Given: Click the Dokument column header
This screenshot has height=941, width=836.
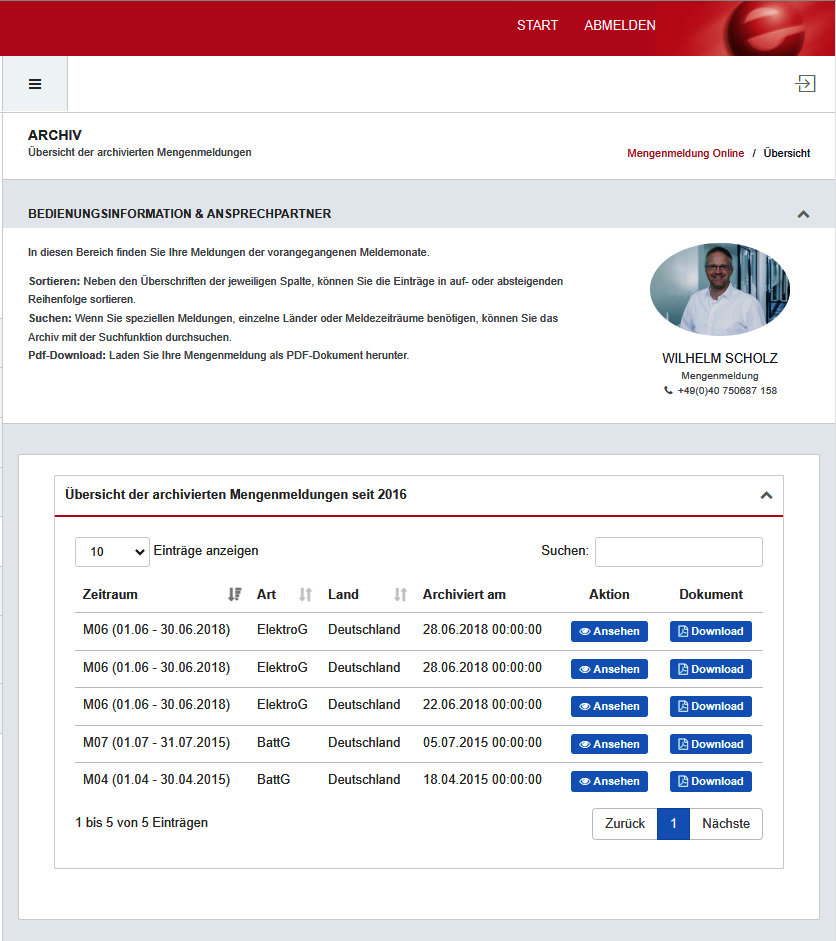Looking at the screenshot, I should coord(711,594).
